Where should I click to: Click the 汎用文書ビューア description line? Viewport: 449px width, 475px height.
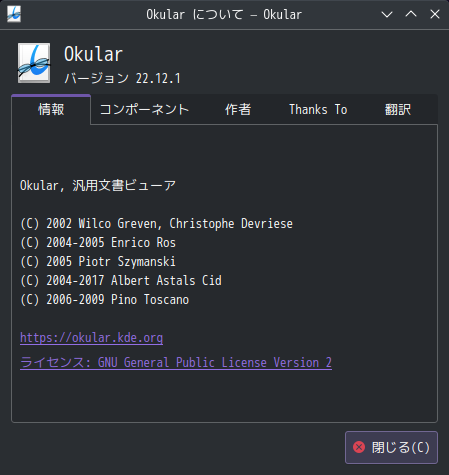click(x=98, y=186)
